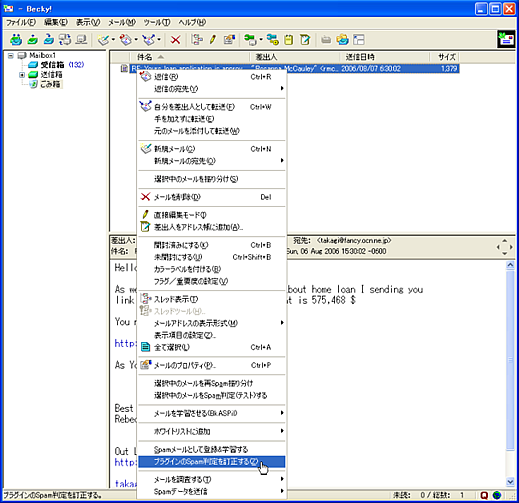Click the globe status bar icon
This screenshot has height=503, width=519.
497,495
